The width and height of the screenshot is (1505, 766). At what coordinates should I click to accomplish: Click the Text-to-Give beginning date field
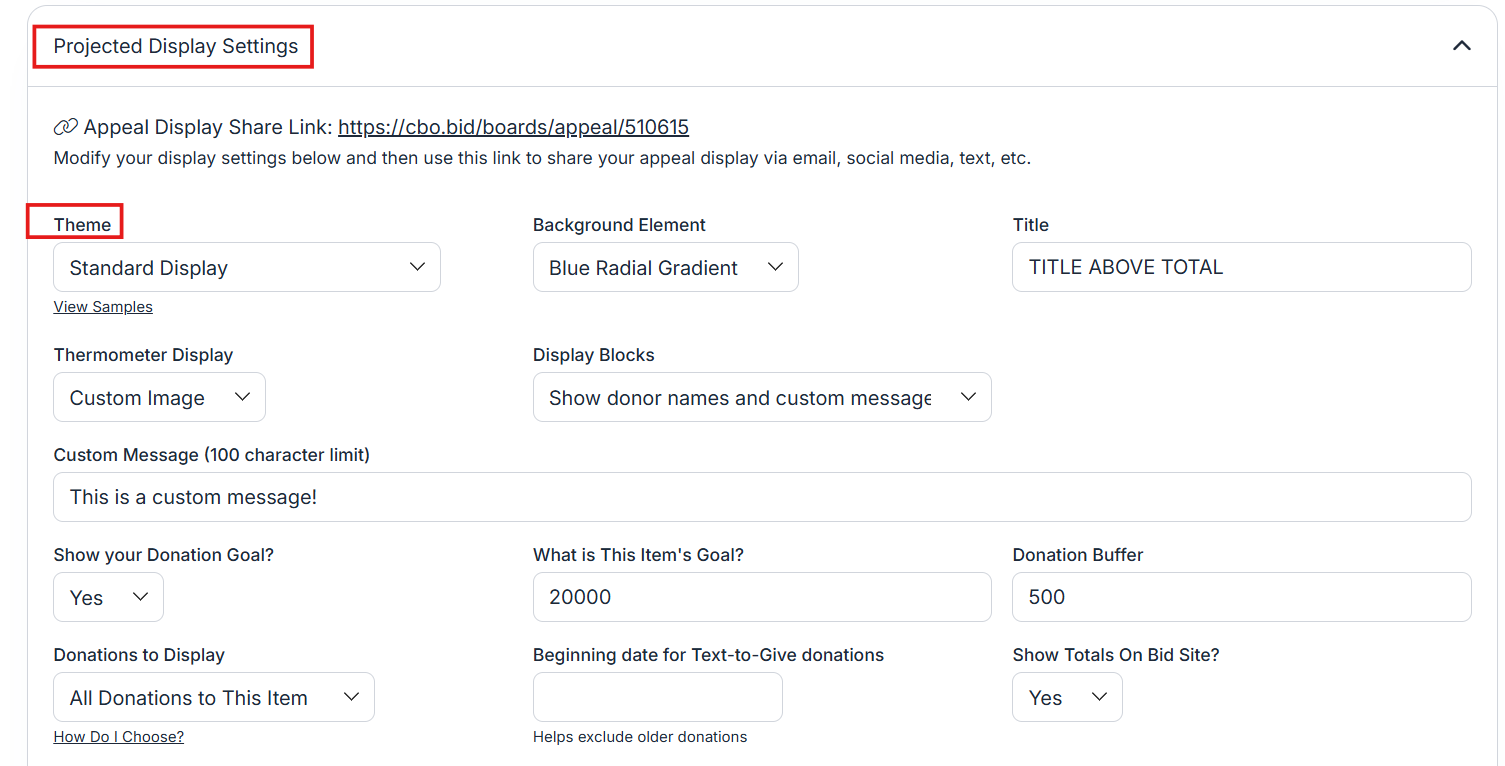click(657, 697)
